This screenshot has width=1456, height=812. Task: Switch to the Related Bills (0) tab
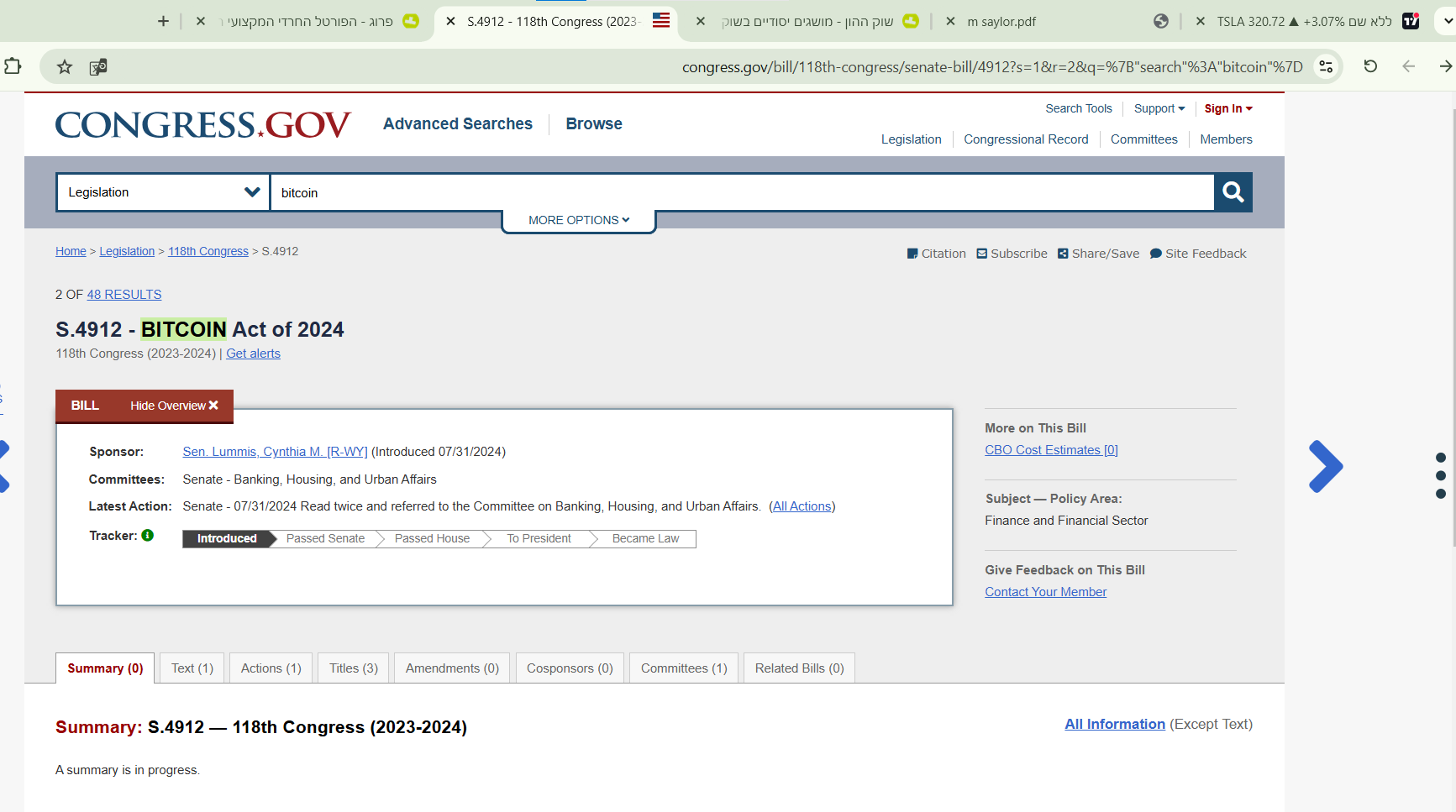pyautogui.click(x=799, y=668)
